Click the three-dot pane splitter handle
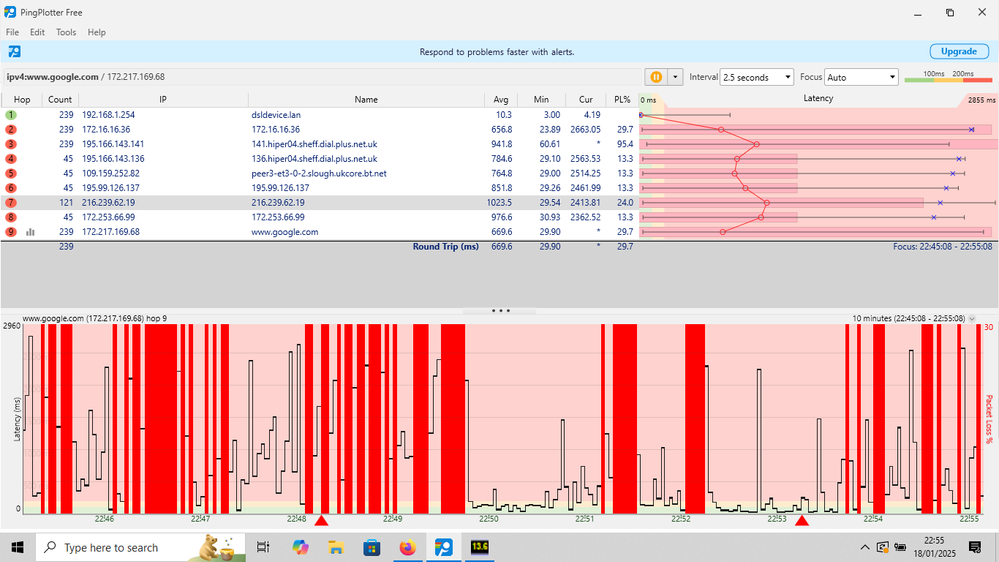Image resolution: width=999 pixels, height=562 pixels. coord(500,311)
